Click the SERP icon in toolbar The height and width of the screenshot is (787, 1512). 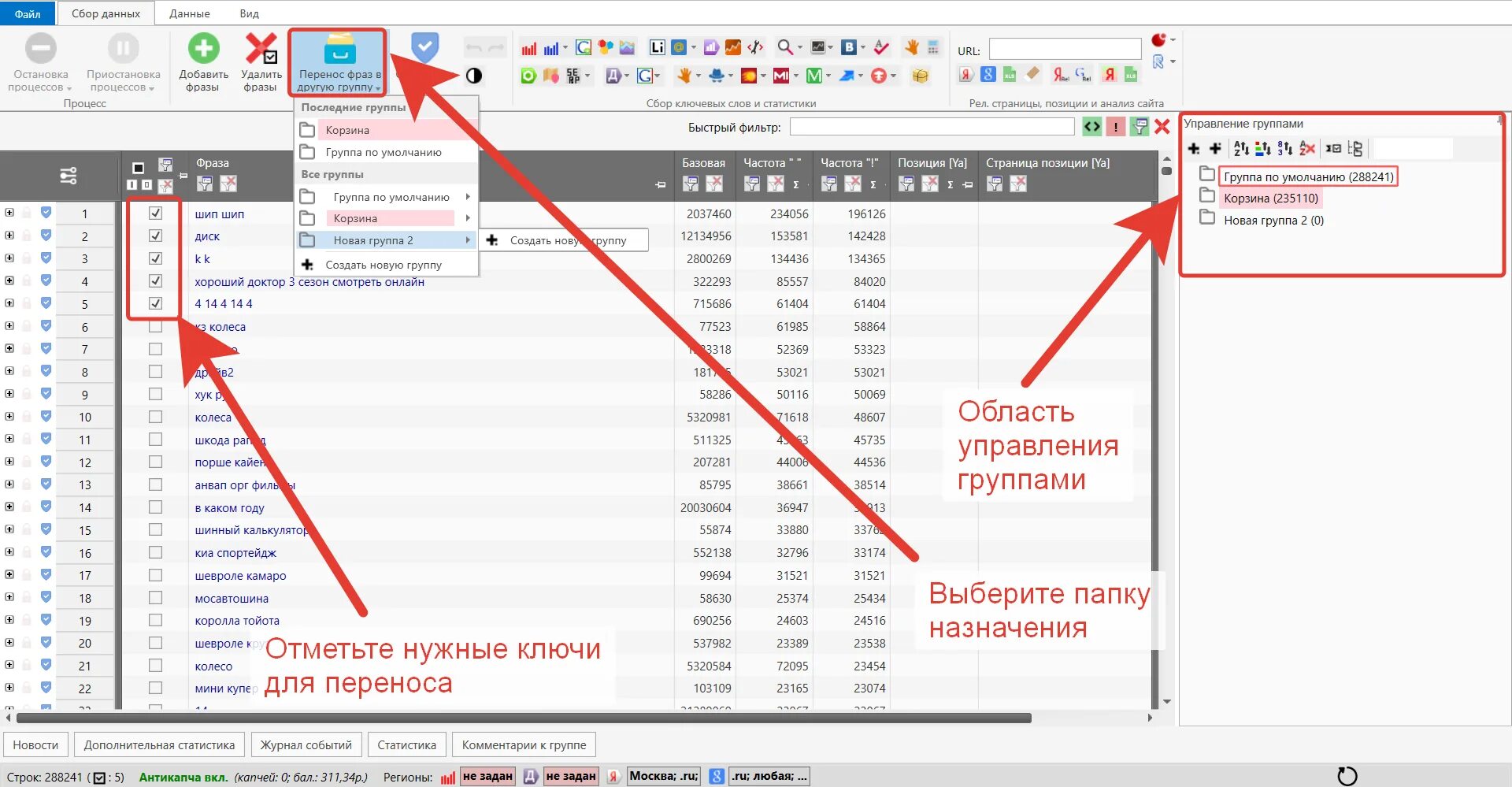(573, 76)
